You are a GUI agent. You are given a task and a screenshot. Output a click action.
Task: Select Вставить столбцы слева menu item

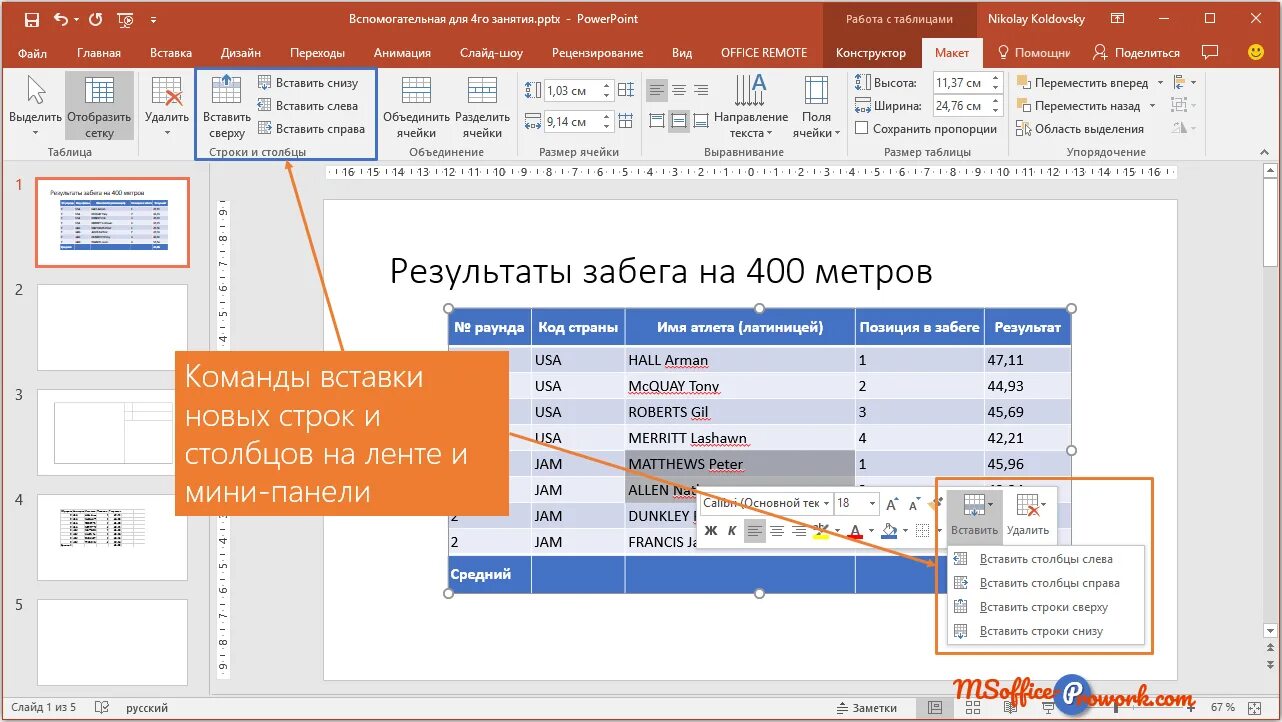(x=1046, y=559)
